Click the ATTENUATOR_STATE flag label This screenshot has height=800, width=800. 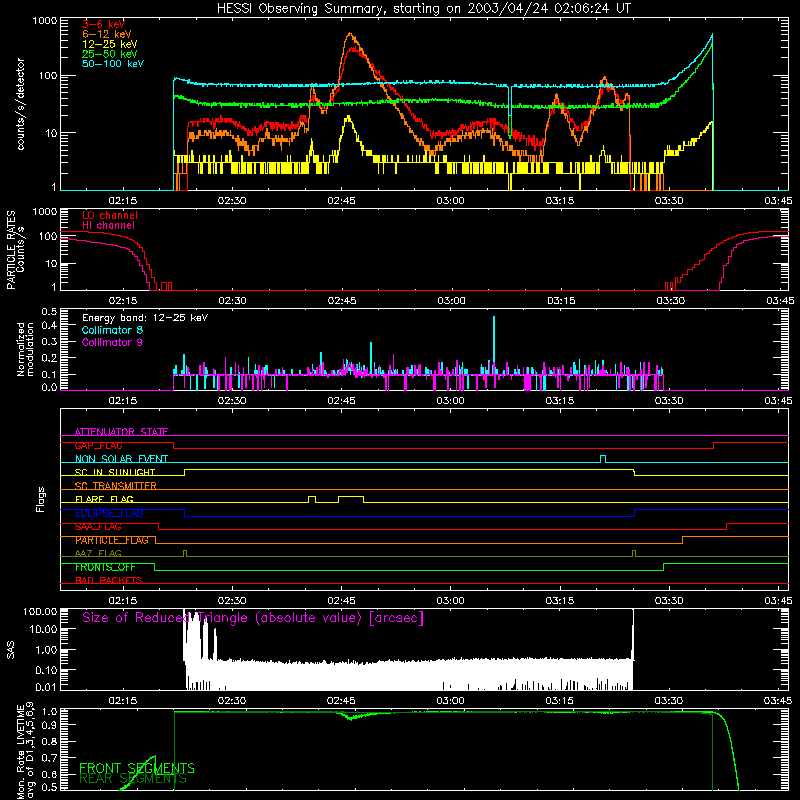pyautogui.click(x=121, y=432)
